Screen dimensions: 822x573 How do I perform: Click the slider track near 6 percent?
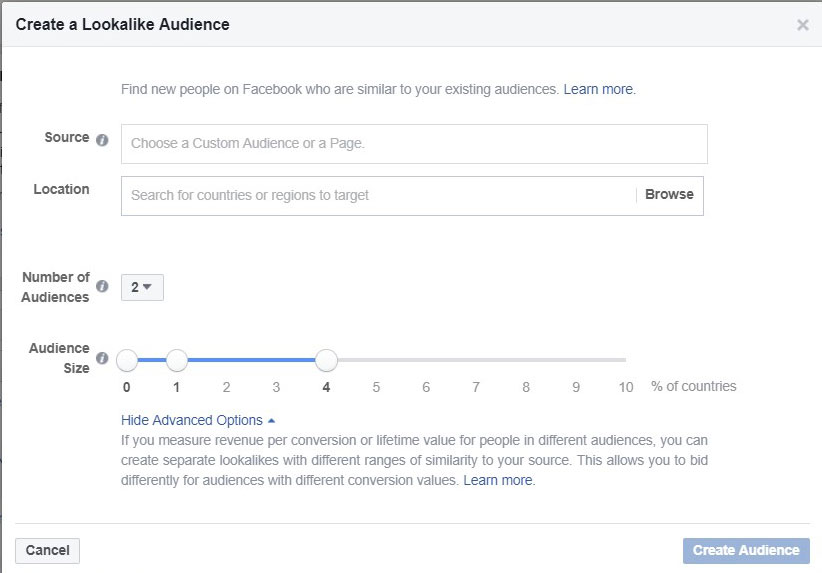pos(426,360)
